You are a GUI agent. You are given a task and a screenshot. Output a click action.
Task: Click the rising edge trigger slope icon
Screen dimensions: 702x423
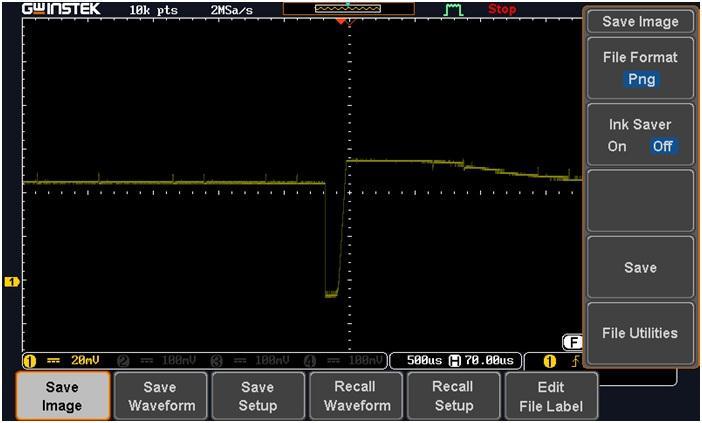click(x=575, y=361)
